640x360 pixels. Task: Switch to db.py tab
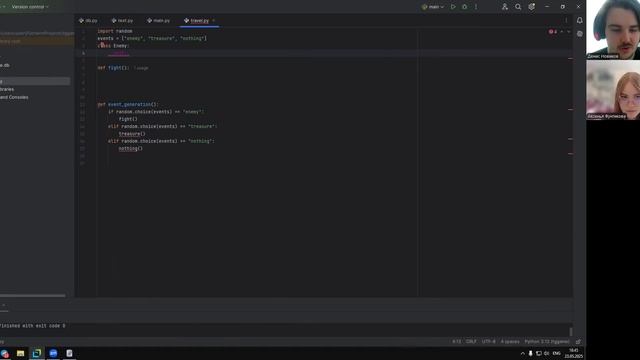coord(88,20)
